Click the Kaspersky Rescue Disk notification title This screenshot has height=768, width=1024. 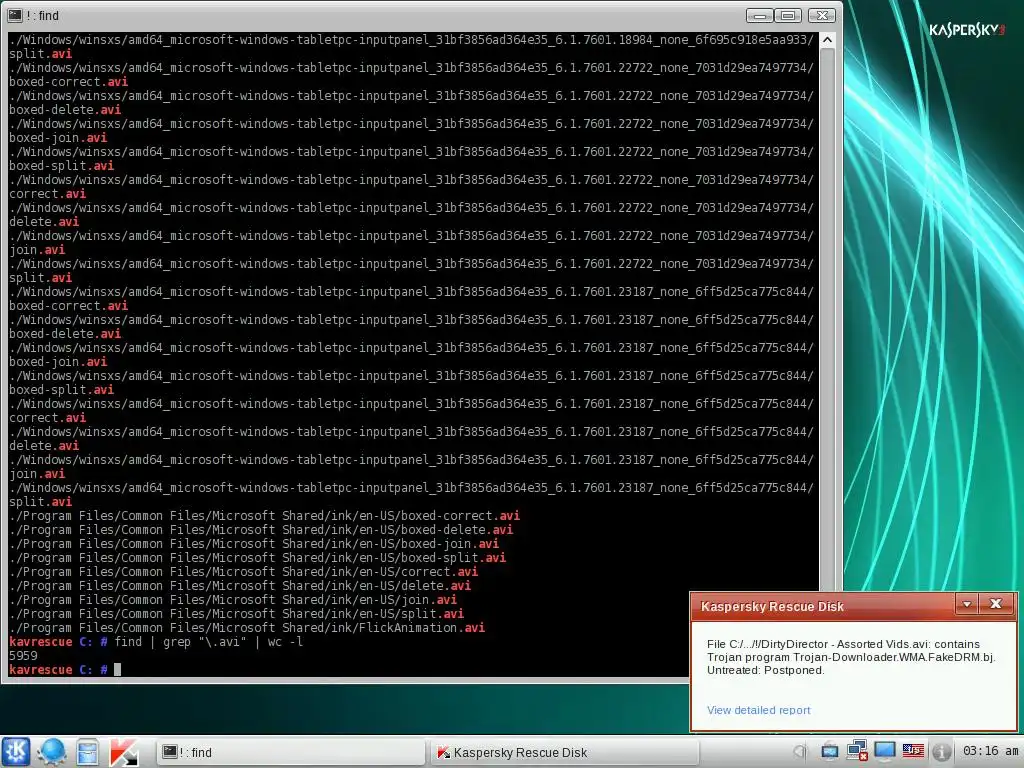[772, 606]
